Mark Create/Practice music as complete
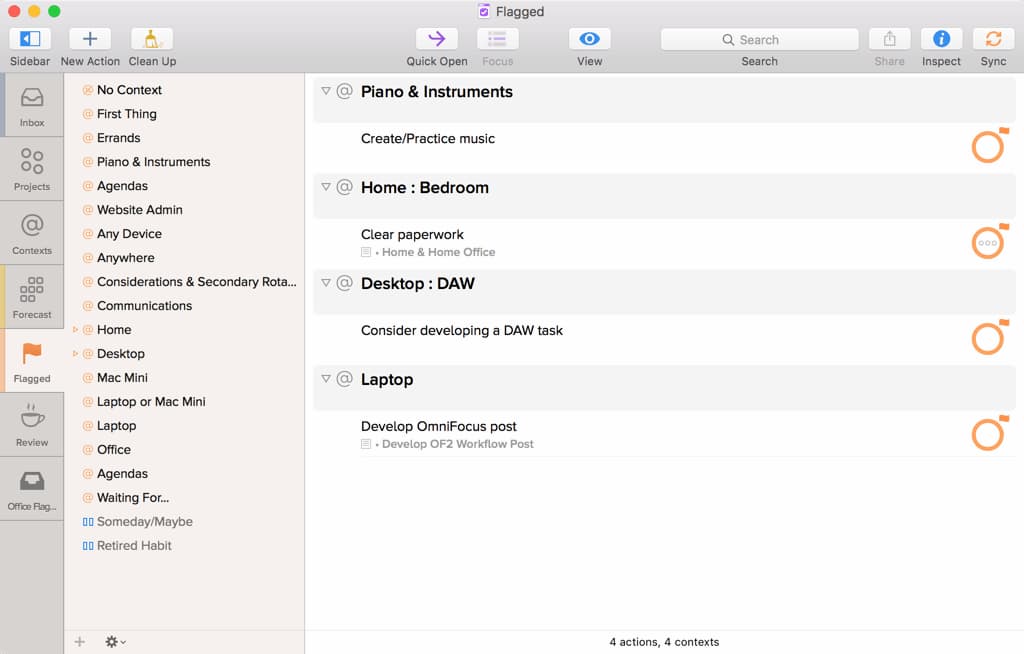This screenshot has height=654, width=1024. [x=987, y=147]
